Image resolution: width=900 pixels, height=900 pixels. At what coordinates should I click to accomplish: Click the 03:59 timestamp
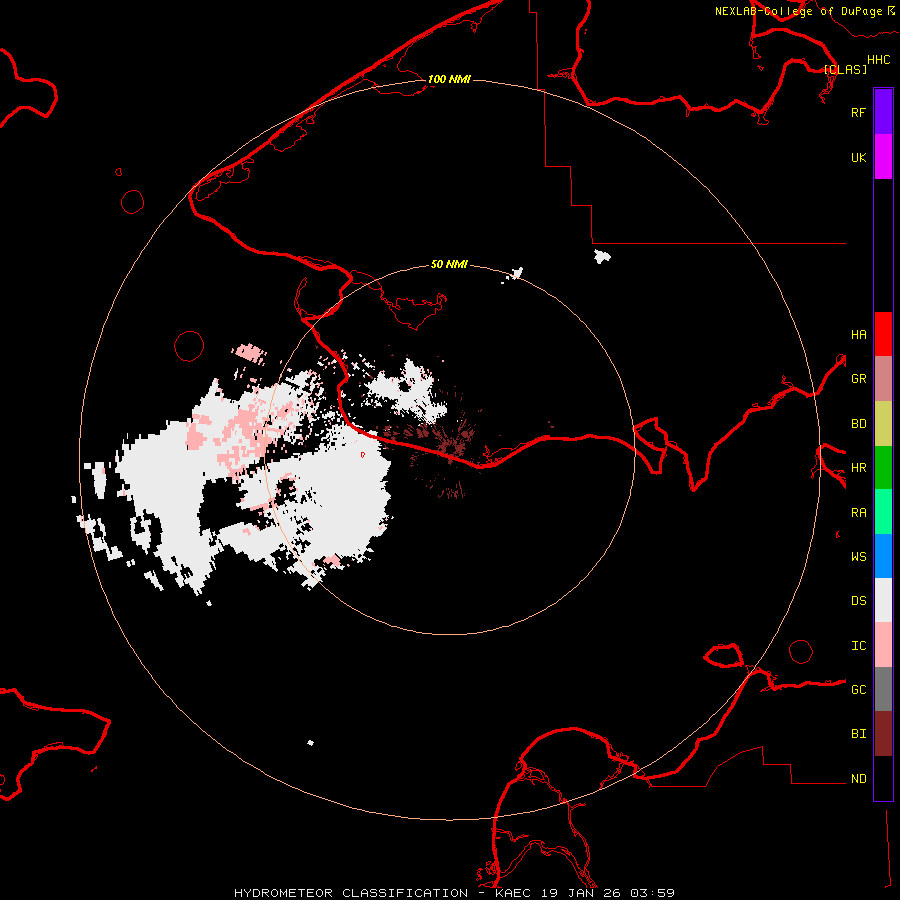652,893
